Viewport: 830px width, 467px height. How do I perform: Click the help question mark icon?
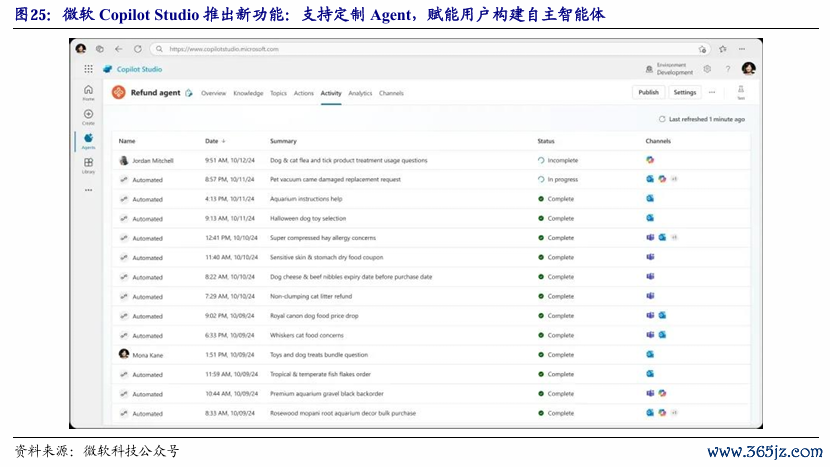pyautogui.click(x=728, y=69)
